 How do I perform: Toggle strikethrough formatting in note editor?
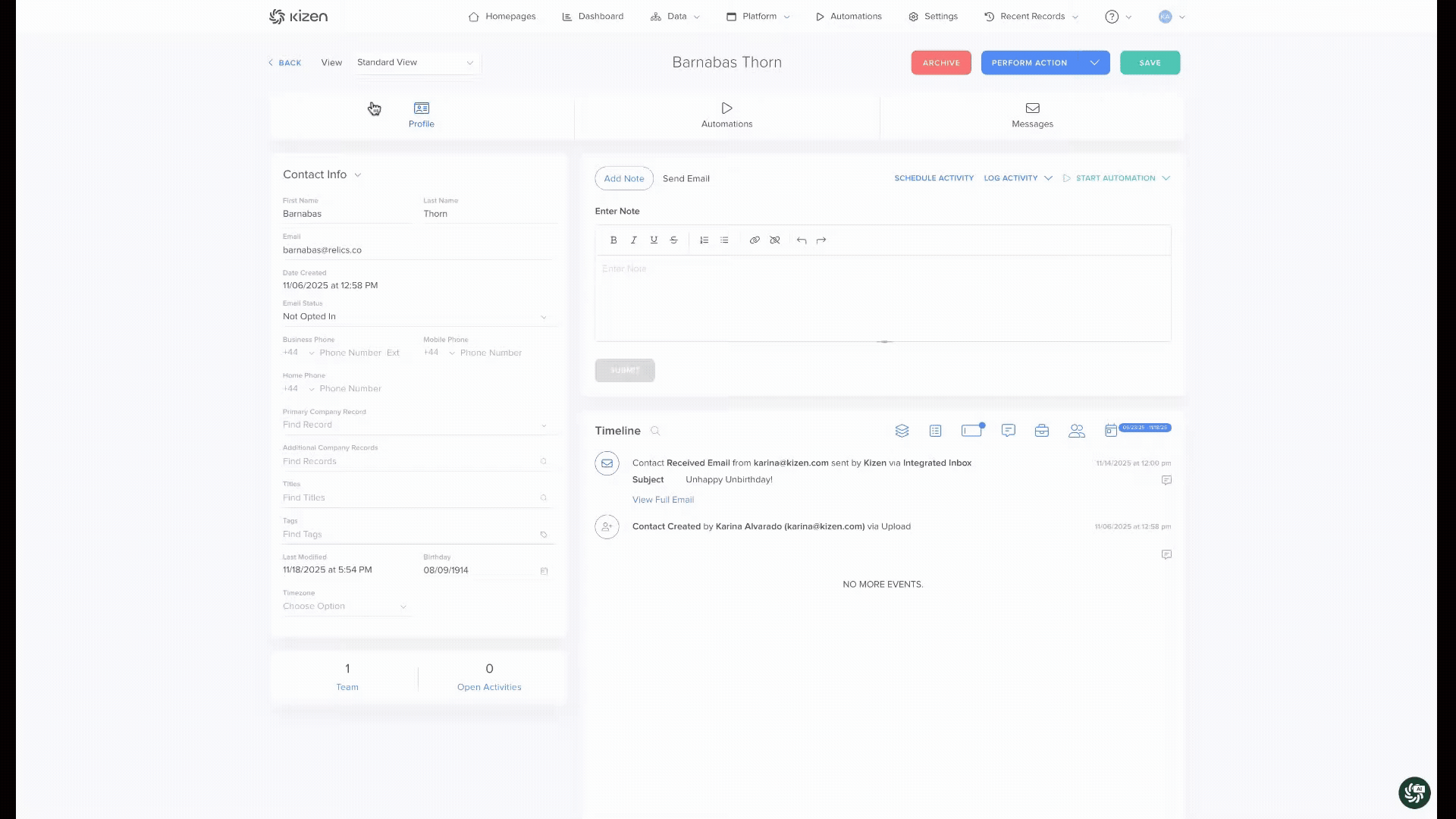[x=673, y=240]
